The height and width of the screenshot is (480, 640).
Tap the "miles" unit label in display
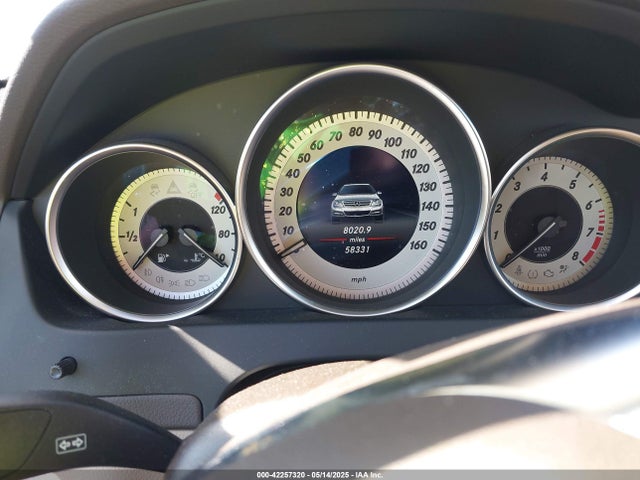point(357,240)
